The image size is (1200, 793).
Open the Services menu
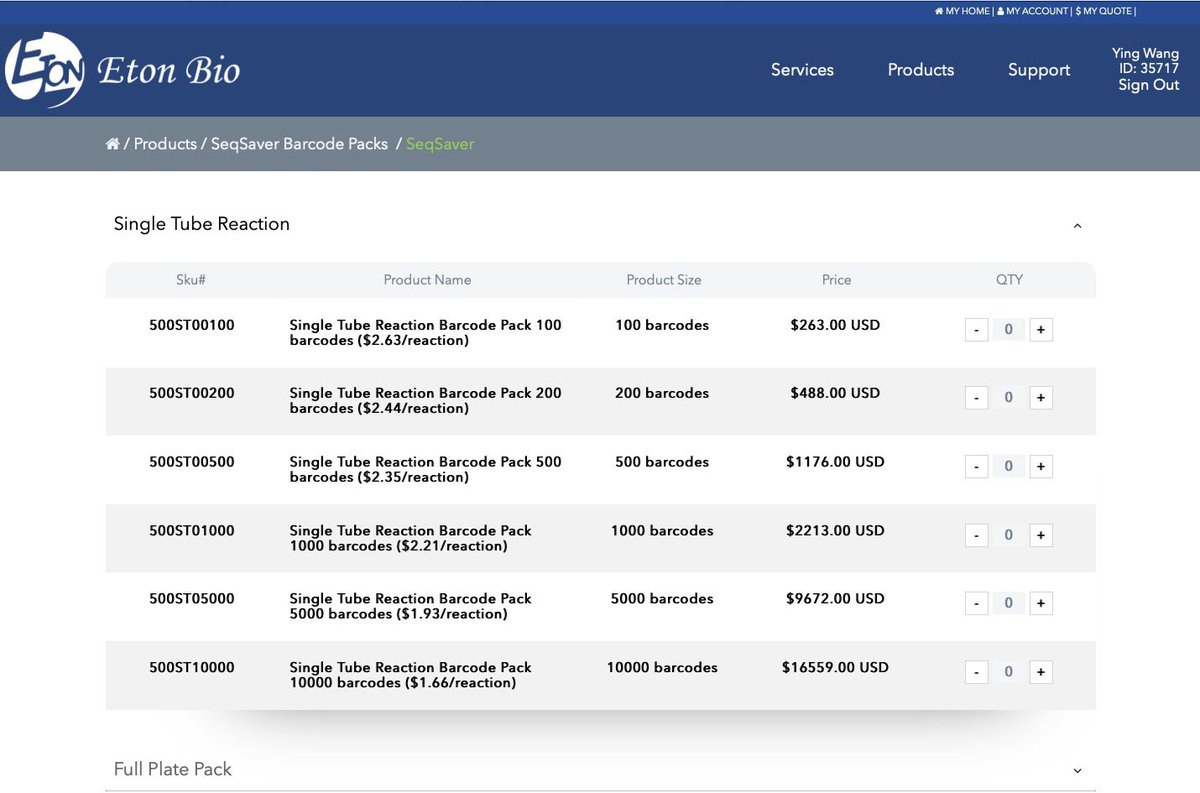tap(802, 70)
